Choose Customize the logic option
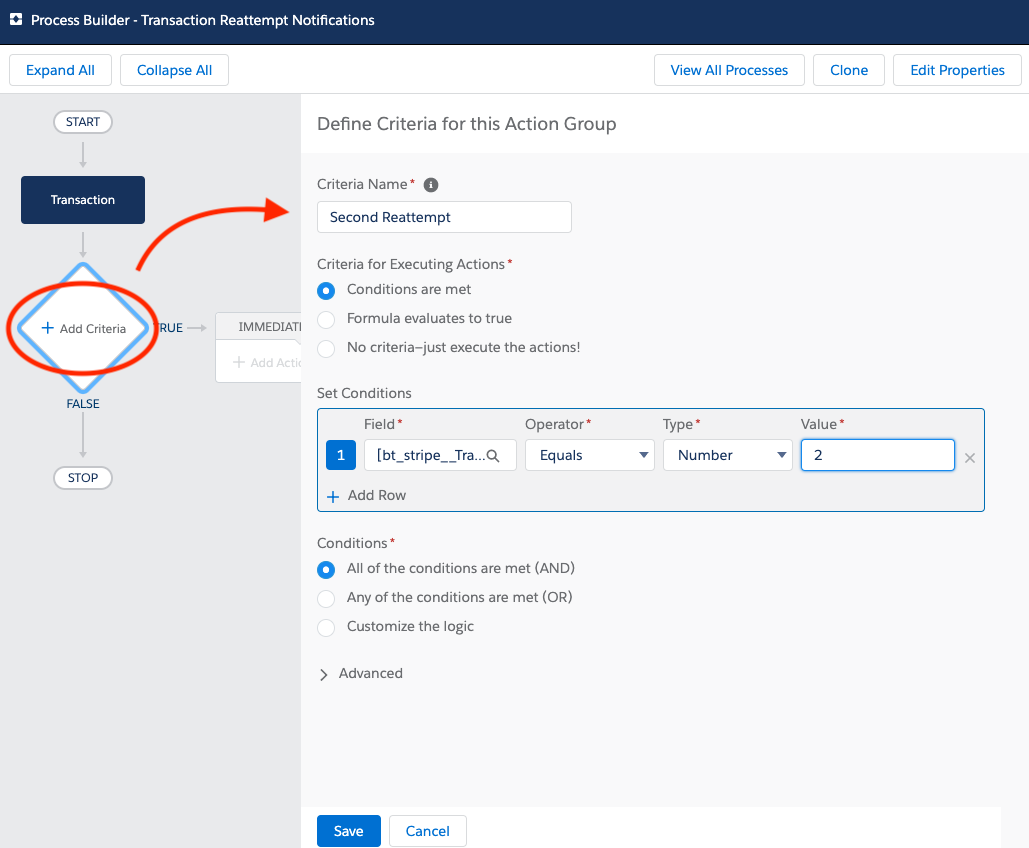1029x848 pixels. [x=326, y=627]
